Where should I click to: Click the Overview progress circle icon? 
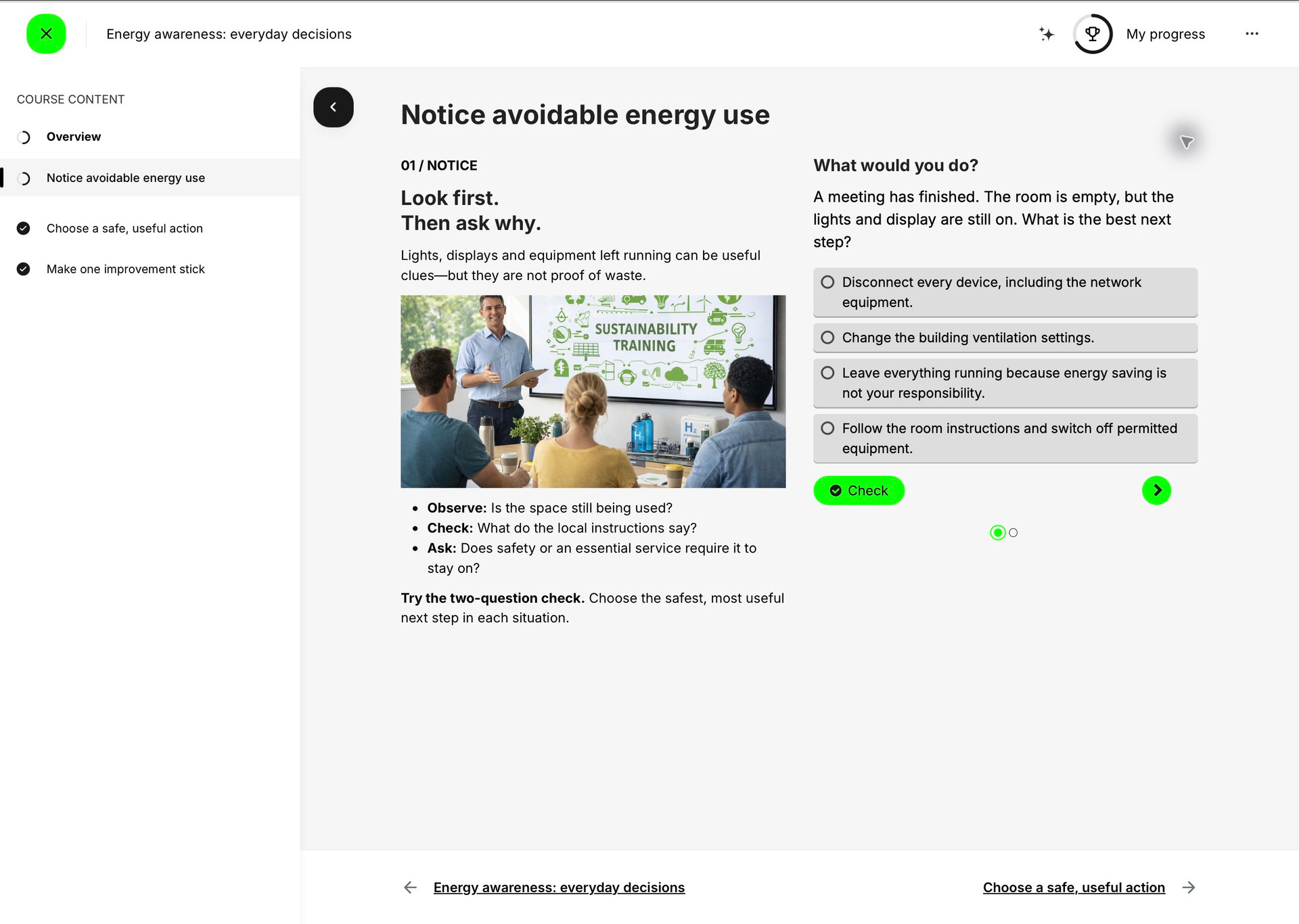(x=24, y=137)
